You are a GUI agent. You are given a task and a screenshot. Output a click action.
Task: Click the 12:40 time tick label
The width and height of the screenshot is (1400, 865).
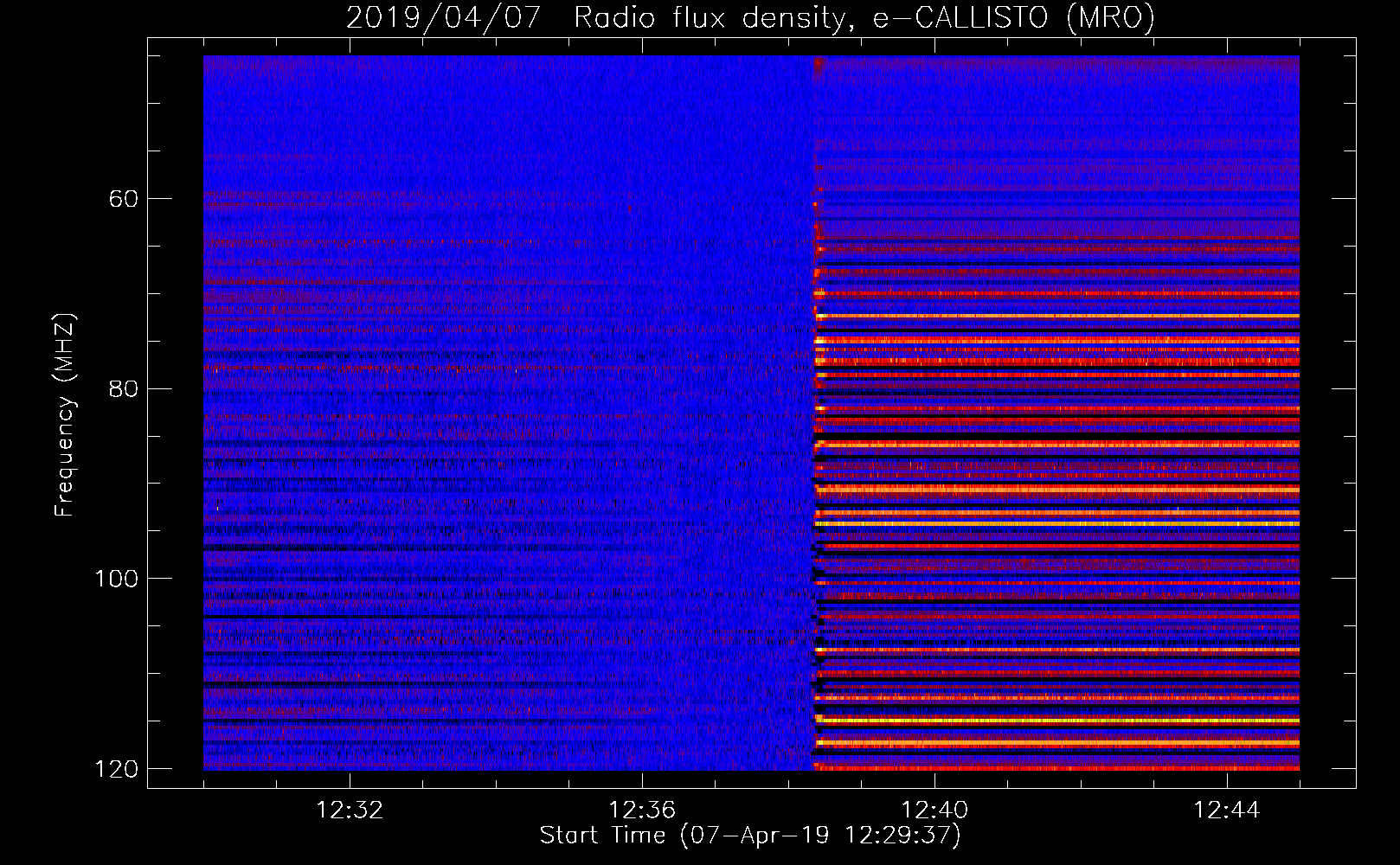pos(934,811)
